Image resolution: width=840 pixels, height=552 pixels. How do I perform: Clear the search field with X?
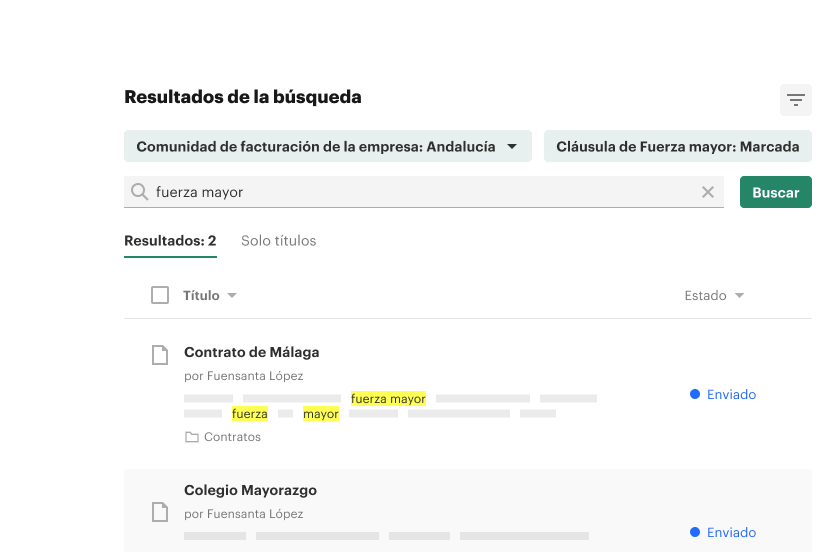(x=708, y=192)
